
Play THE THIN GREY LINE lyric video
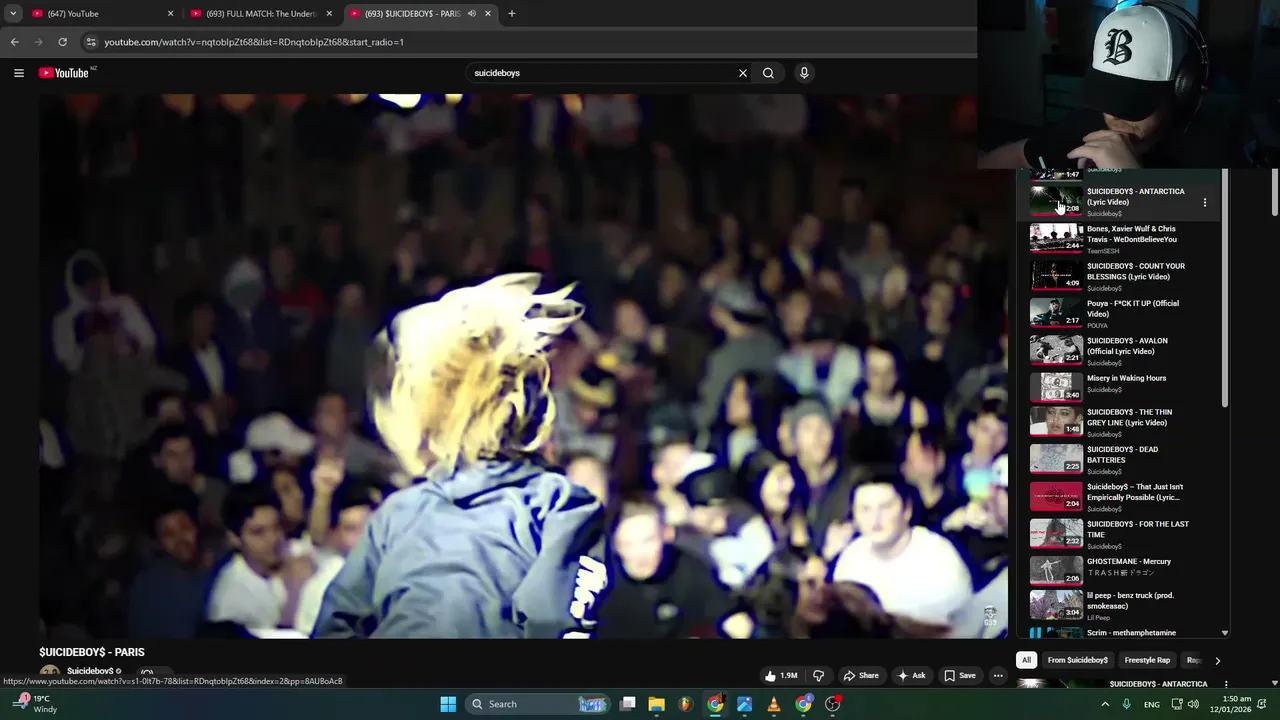tap(1117, 422)
